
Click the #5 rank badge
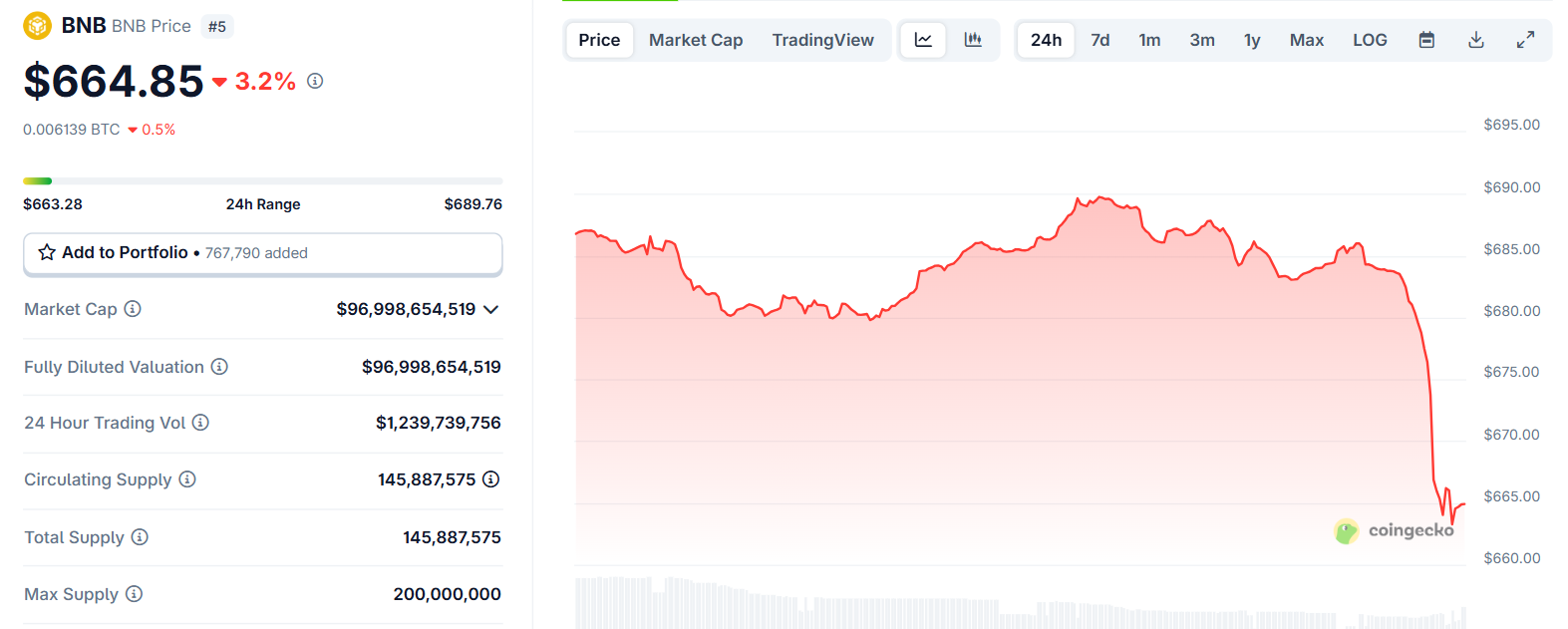217,27
